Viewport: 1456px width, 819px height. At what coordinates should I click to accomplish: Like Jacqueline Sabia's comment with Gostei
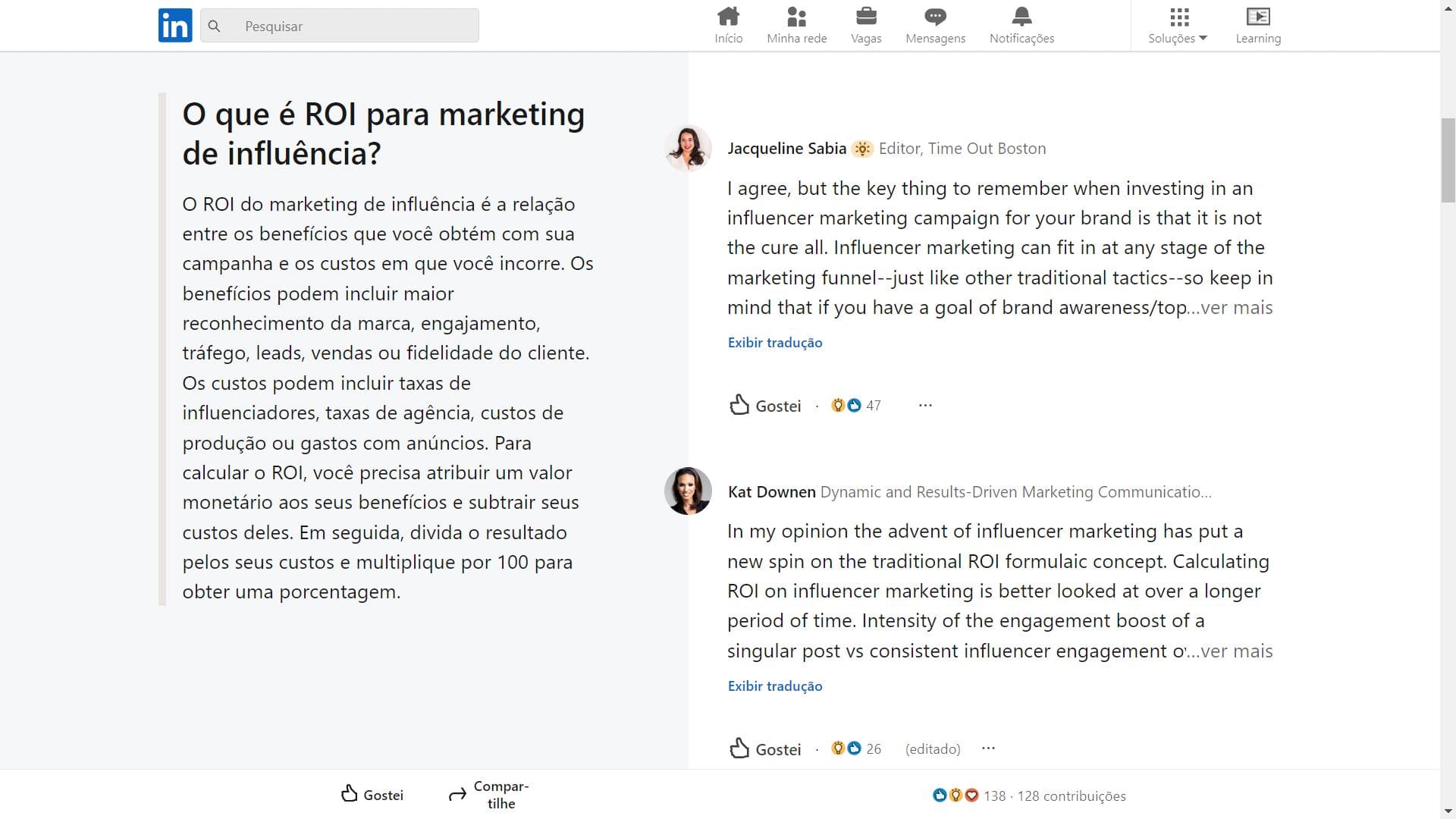[x=765, y=406]
